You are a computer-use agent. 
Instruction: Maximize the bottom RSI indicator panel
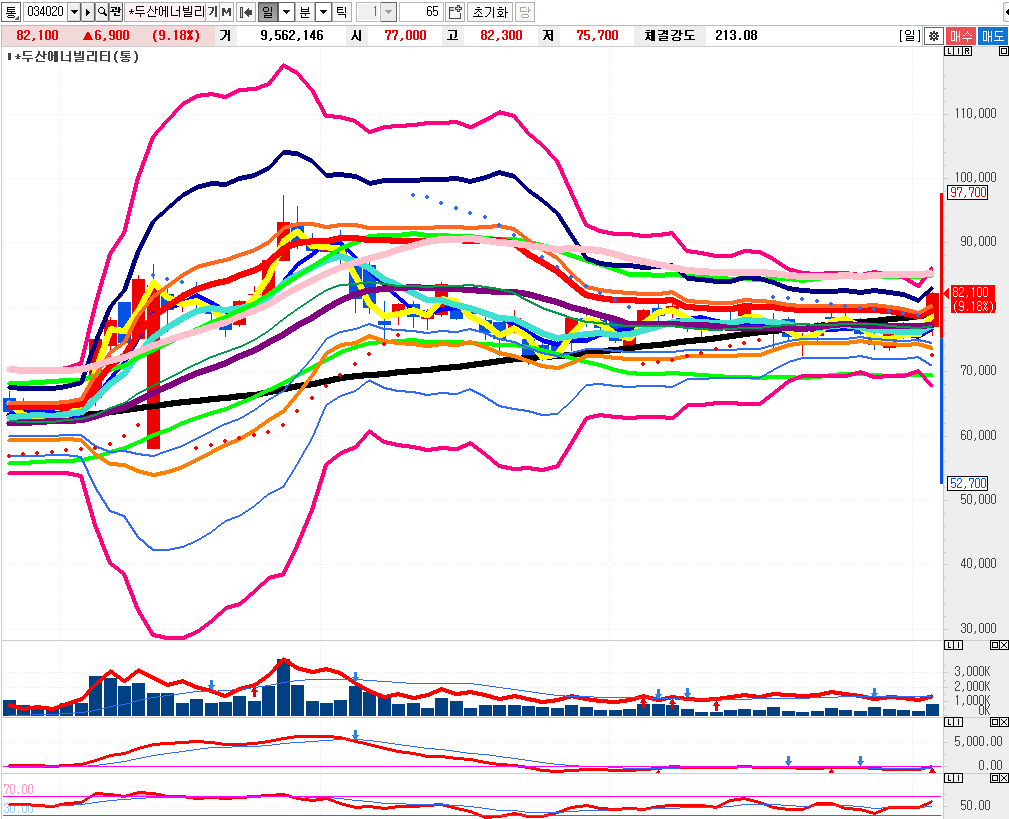click(x=995, y=778)
